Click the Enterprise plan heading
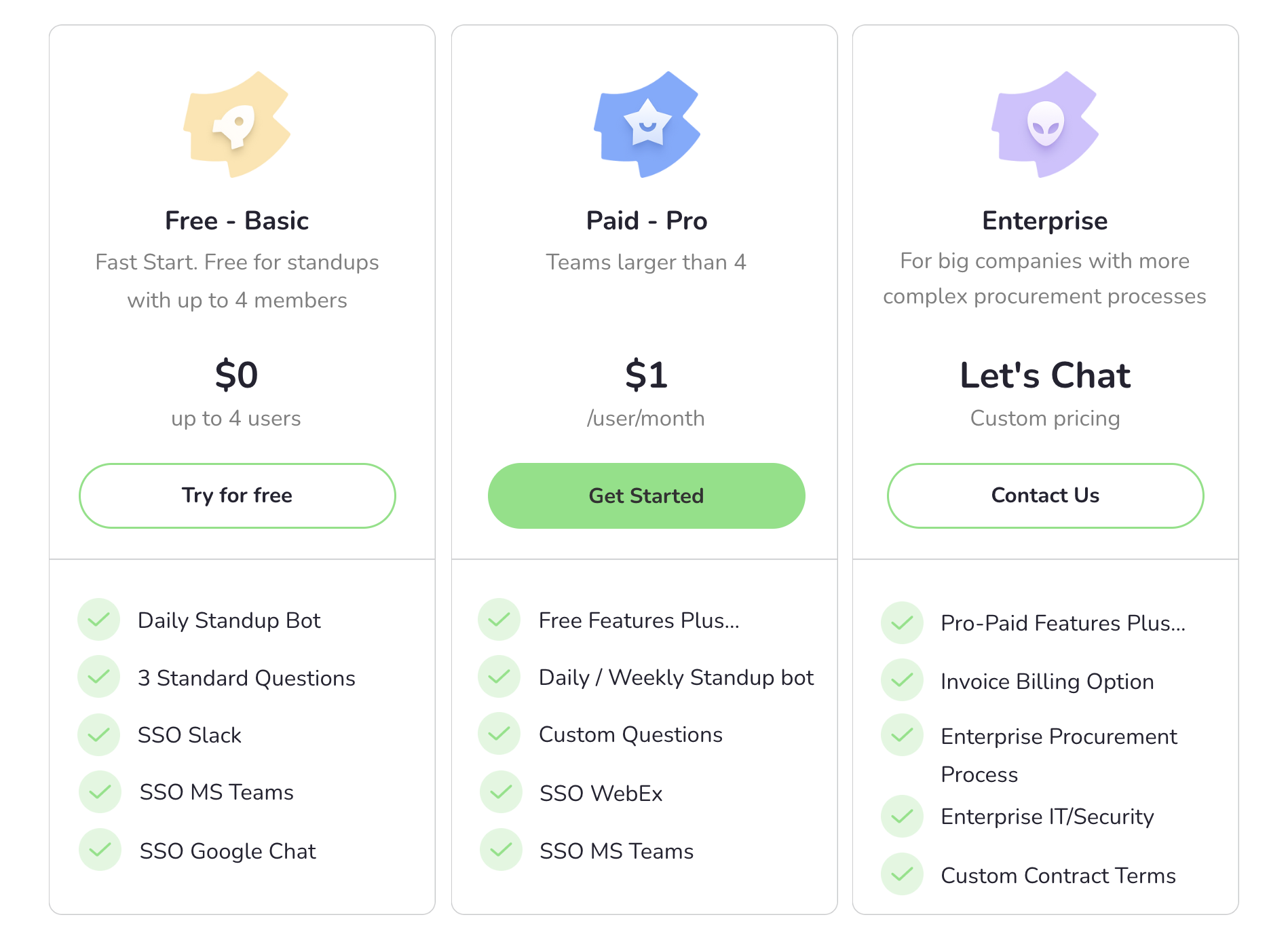This screenshot has height=934, width=1288. [1044, 221]
